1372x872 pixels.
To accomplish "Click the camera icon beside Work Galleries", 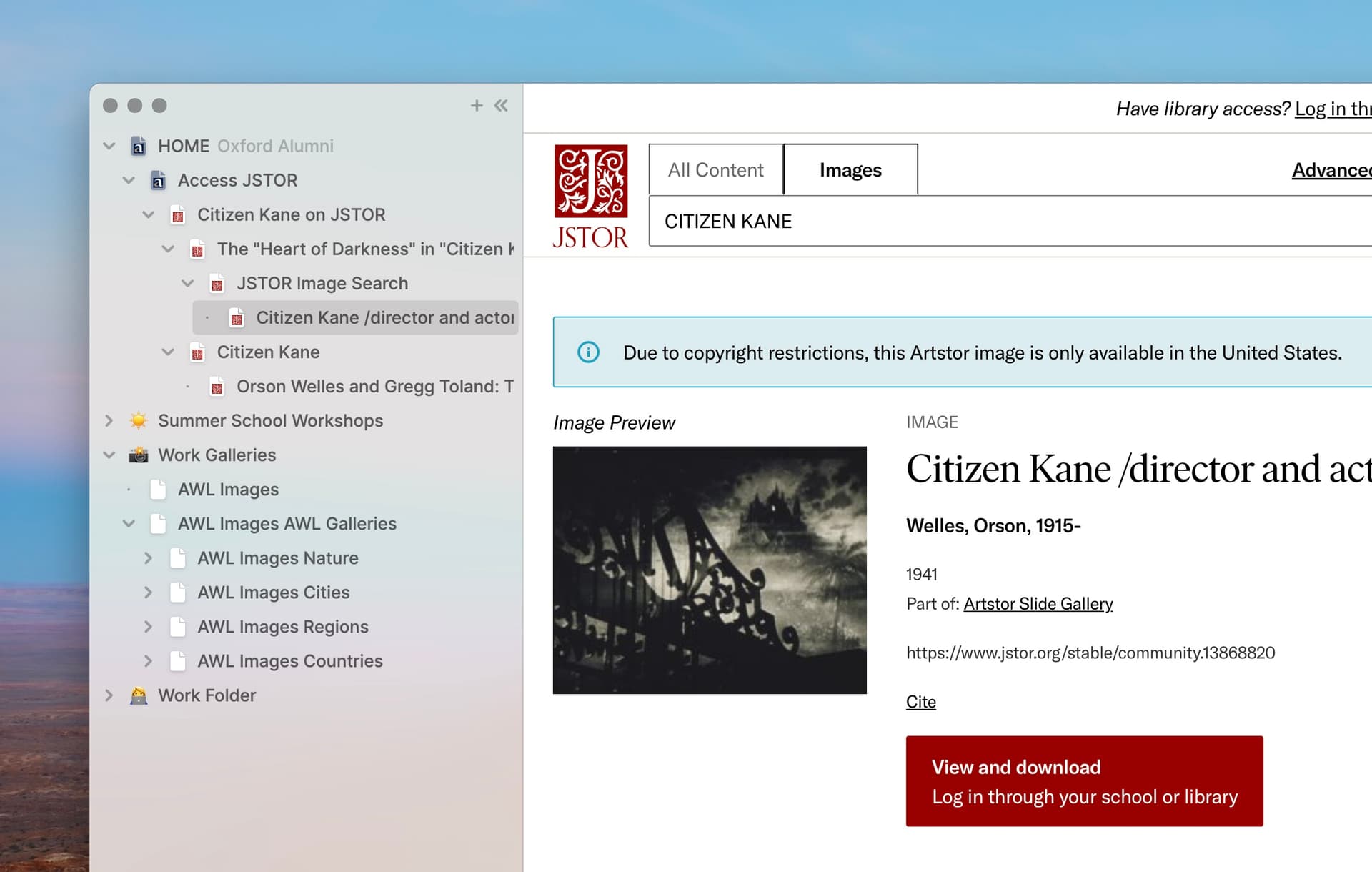I will click(138, 455).
